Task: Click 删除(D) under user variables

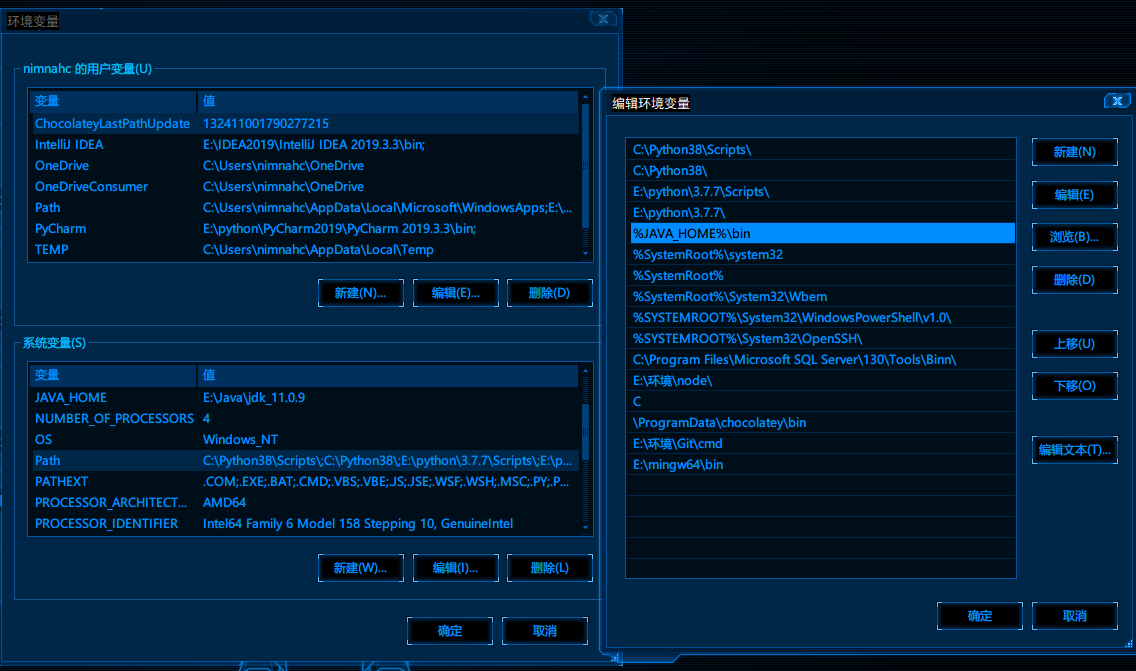Action: click(x=550, y=293)
